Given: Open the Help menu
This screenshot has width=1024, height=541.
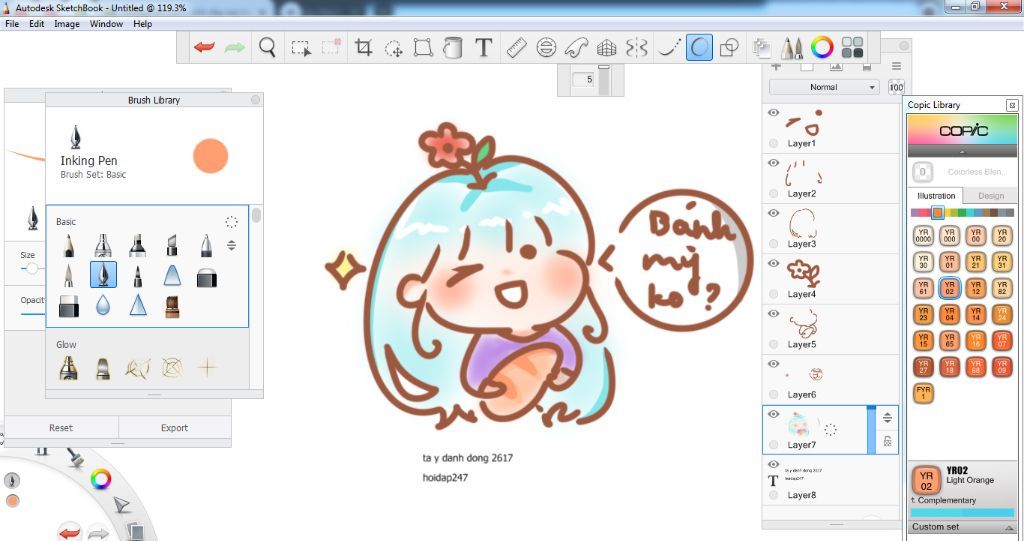Looking at the screenshot, I should pyautogui.click(x=142, y=24).
